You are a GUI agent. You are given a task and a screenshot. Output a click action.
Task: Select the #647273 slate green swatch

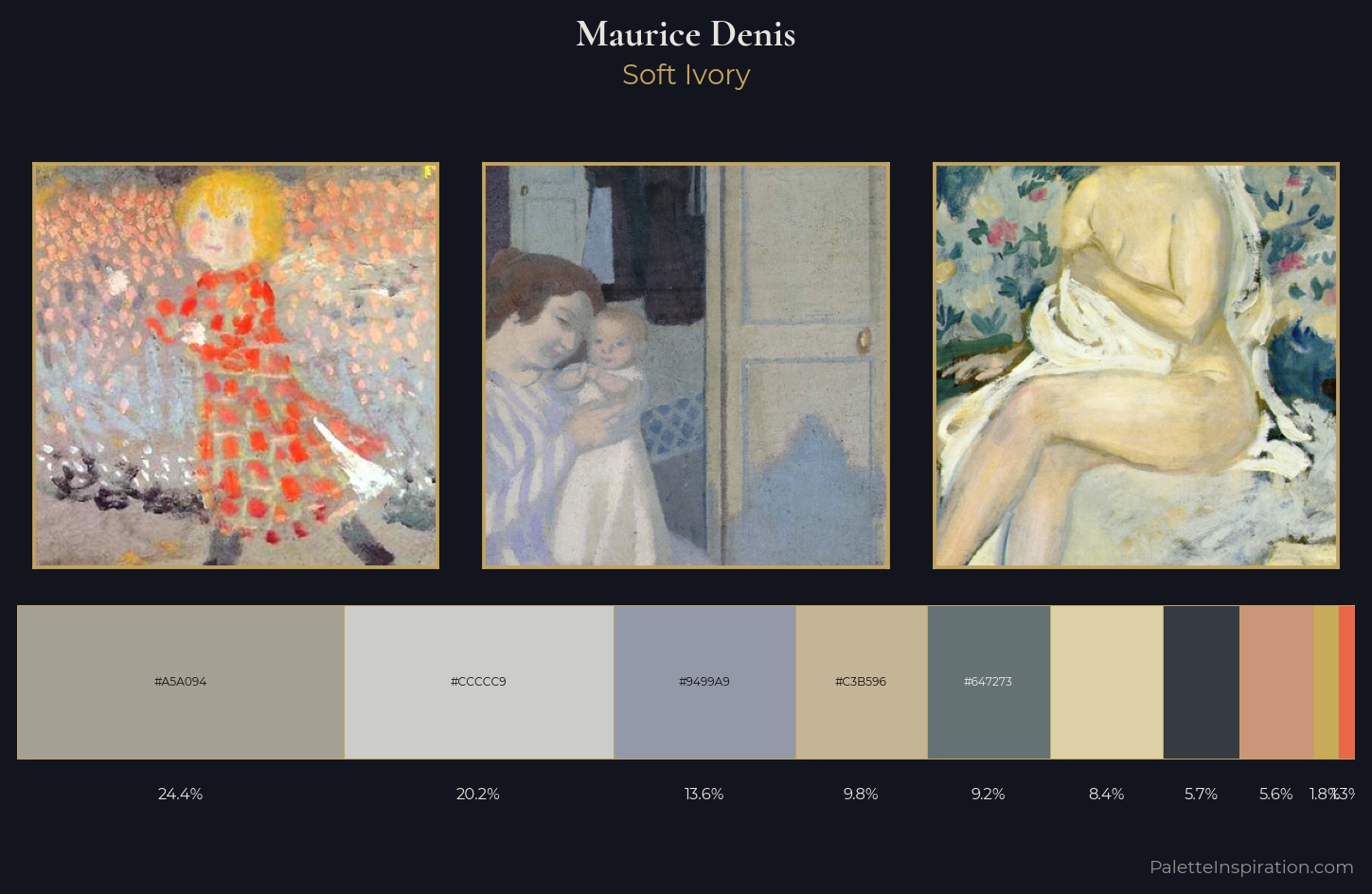pos(989,682)
